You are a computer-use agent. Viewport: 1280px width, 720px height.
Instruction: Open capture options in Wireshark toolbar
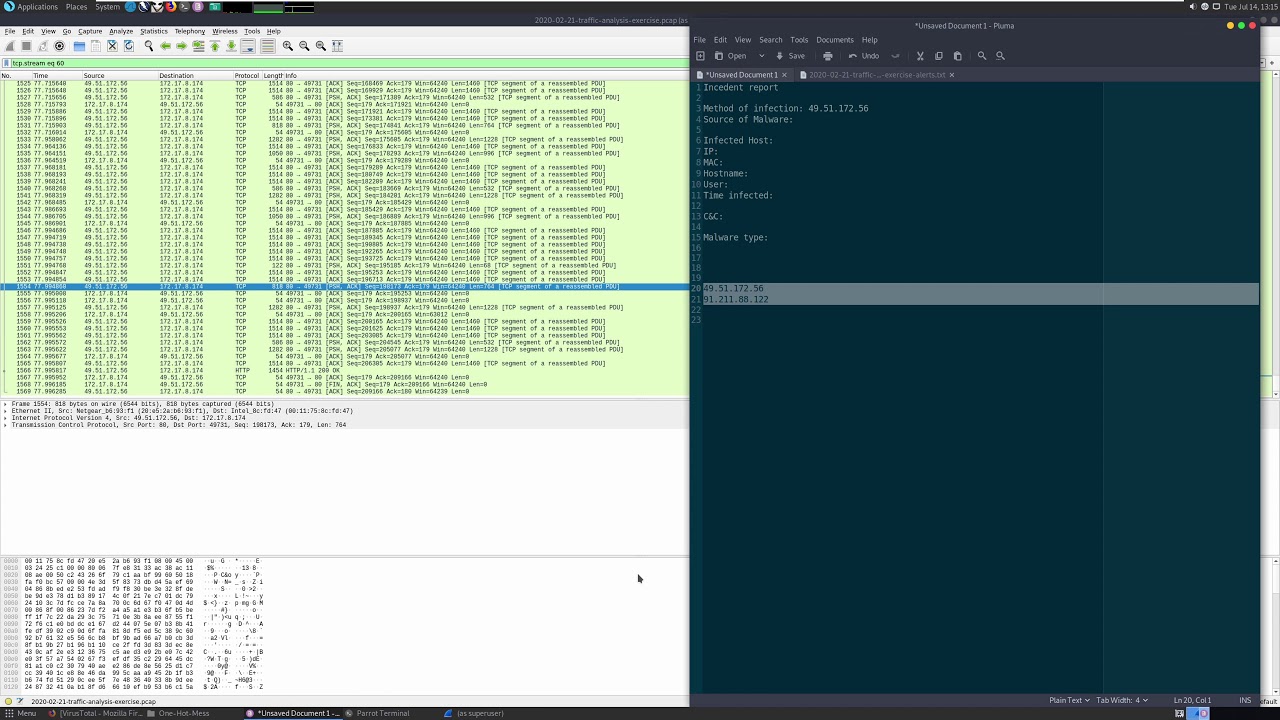(59, 46)
